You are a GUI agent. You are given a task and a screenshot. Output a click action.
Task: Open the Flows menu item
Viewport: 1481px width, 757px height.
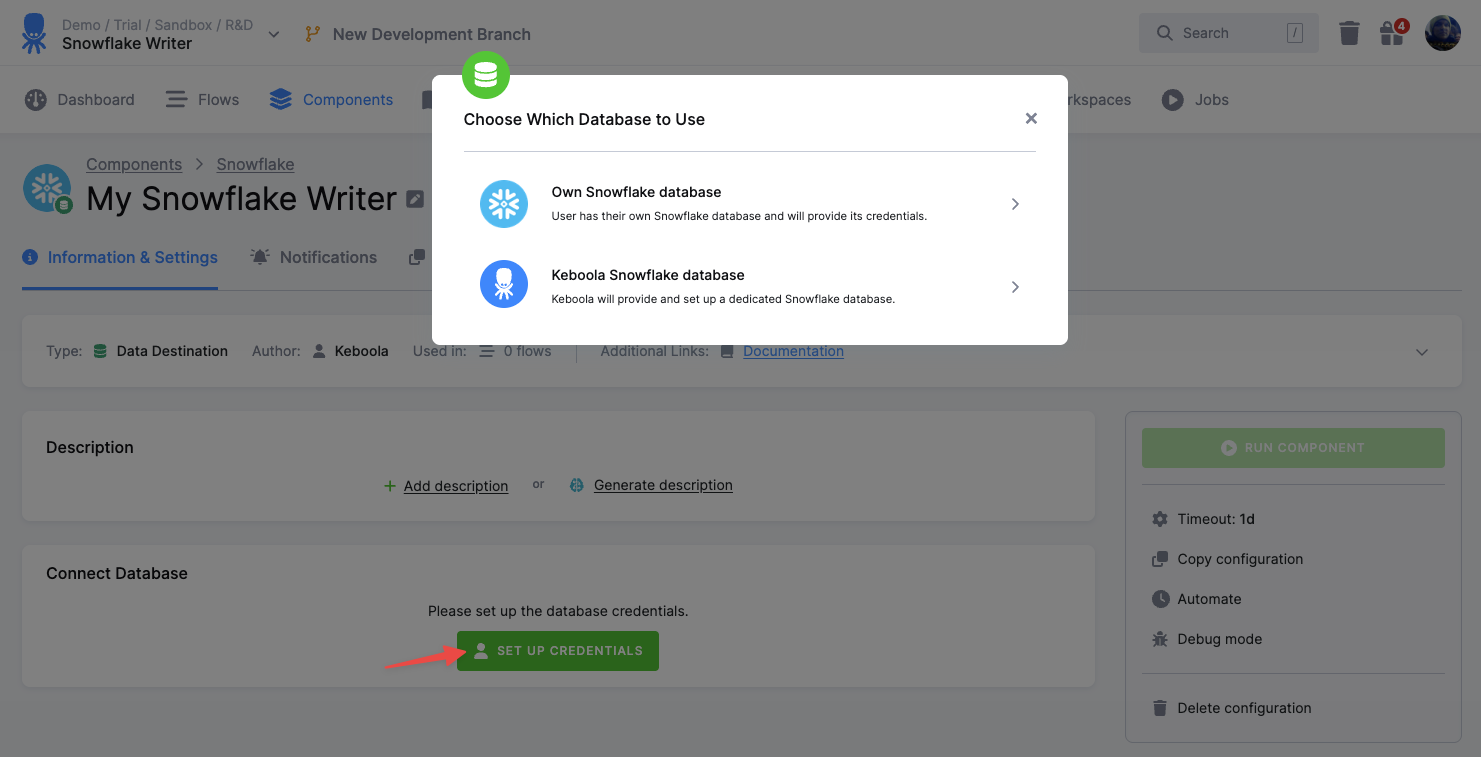(202, 100)
